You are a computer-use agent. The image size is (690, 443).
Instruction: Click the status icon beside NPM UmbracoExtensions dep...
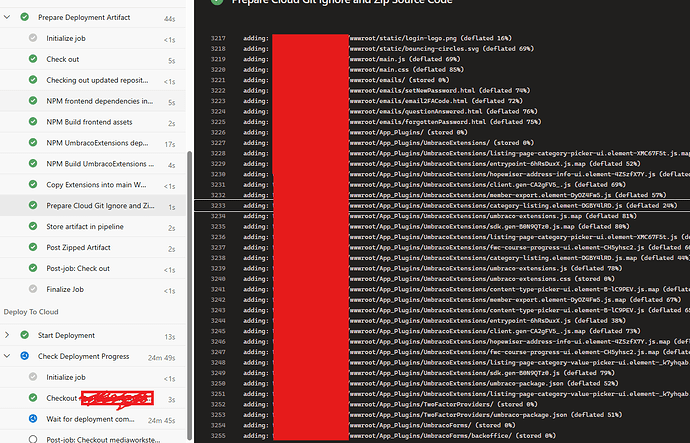click(x=33, y=142)
